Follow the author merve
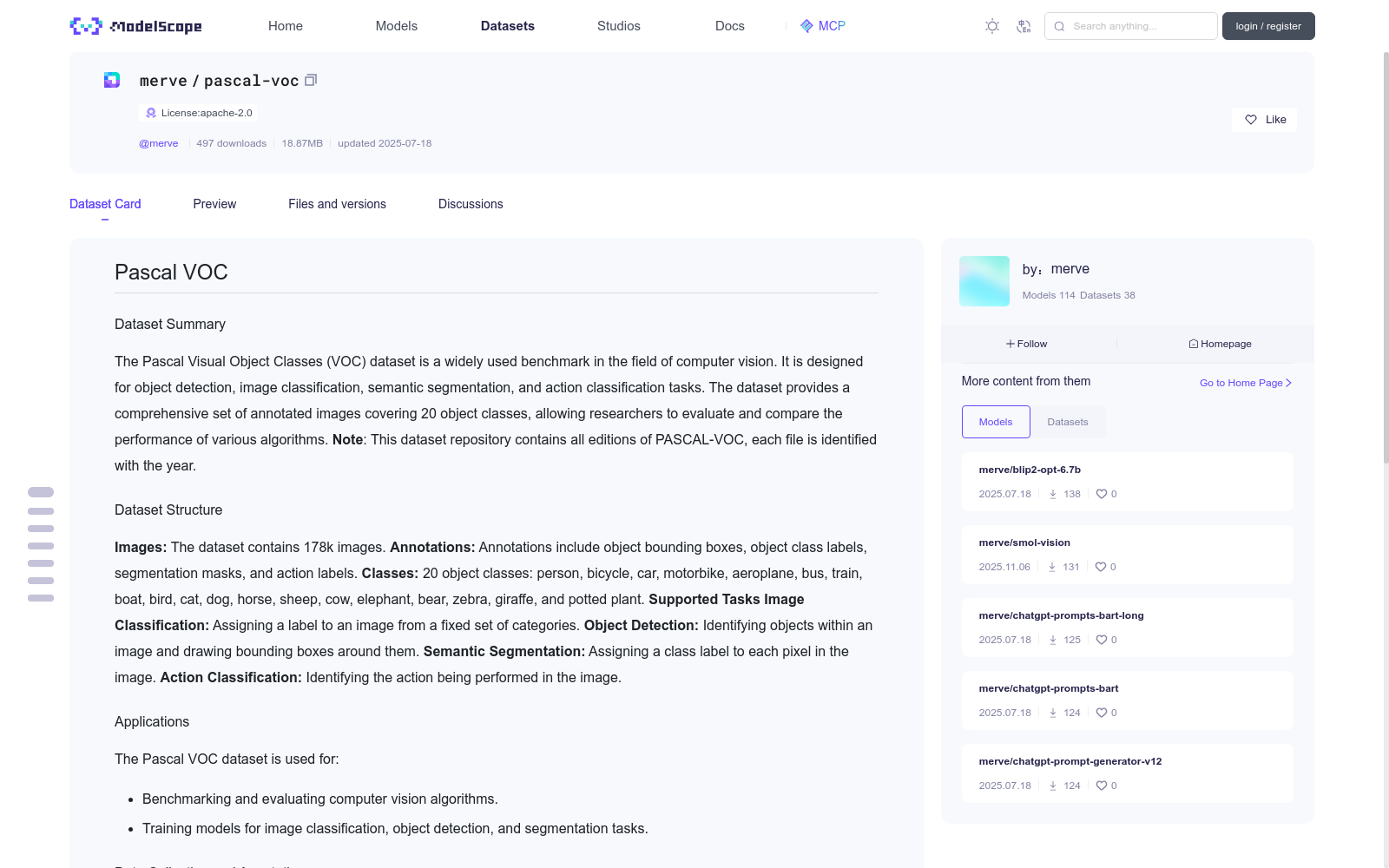This screenshot has height=868, width=1389. point(1027,344)
